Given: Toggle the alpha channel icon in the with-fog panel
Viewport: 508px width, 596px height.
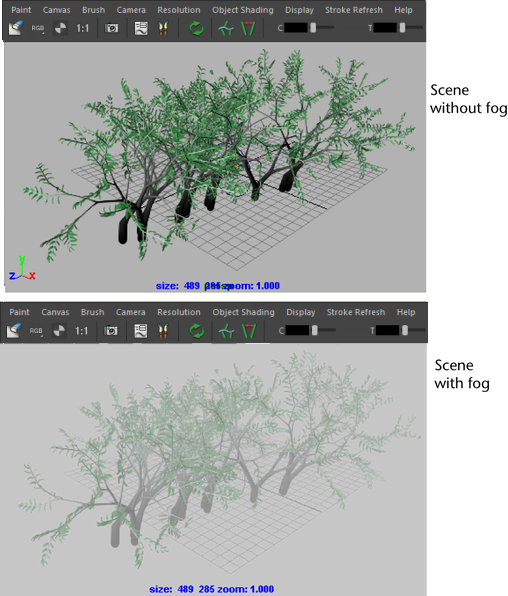Looking at the screenshot, I should click(59, 331).
